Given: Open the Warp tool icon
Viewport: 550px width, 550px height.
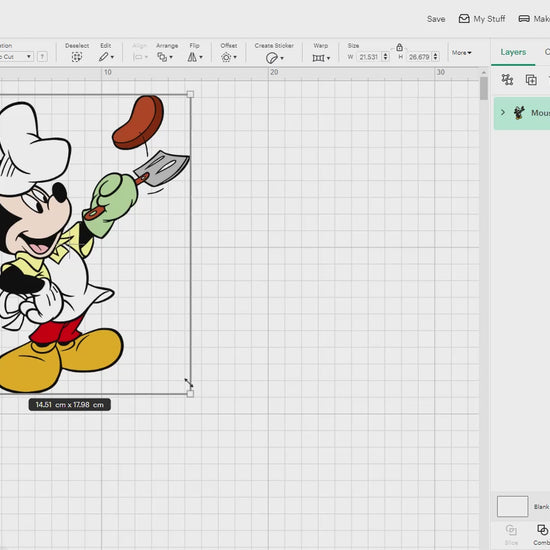Looking at the screenshot, I should [318, 58].
